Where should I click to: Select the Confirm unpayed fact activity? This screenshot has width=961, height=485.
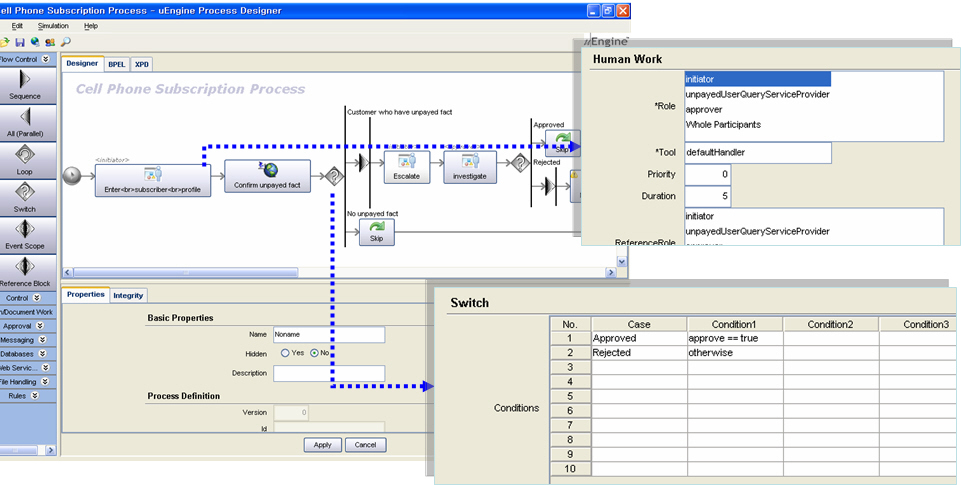pyautogui.click(x=267, y=176)
